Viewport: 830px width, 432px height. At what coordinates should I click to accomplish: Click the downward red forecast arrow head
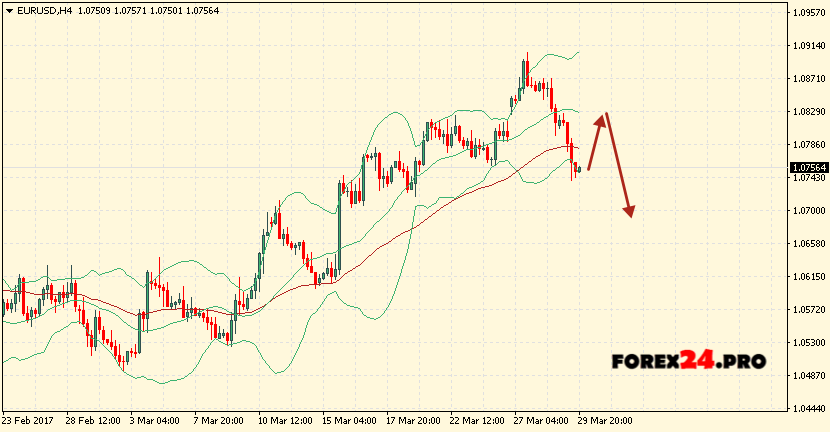click(629, 210)
